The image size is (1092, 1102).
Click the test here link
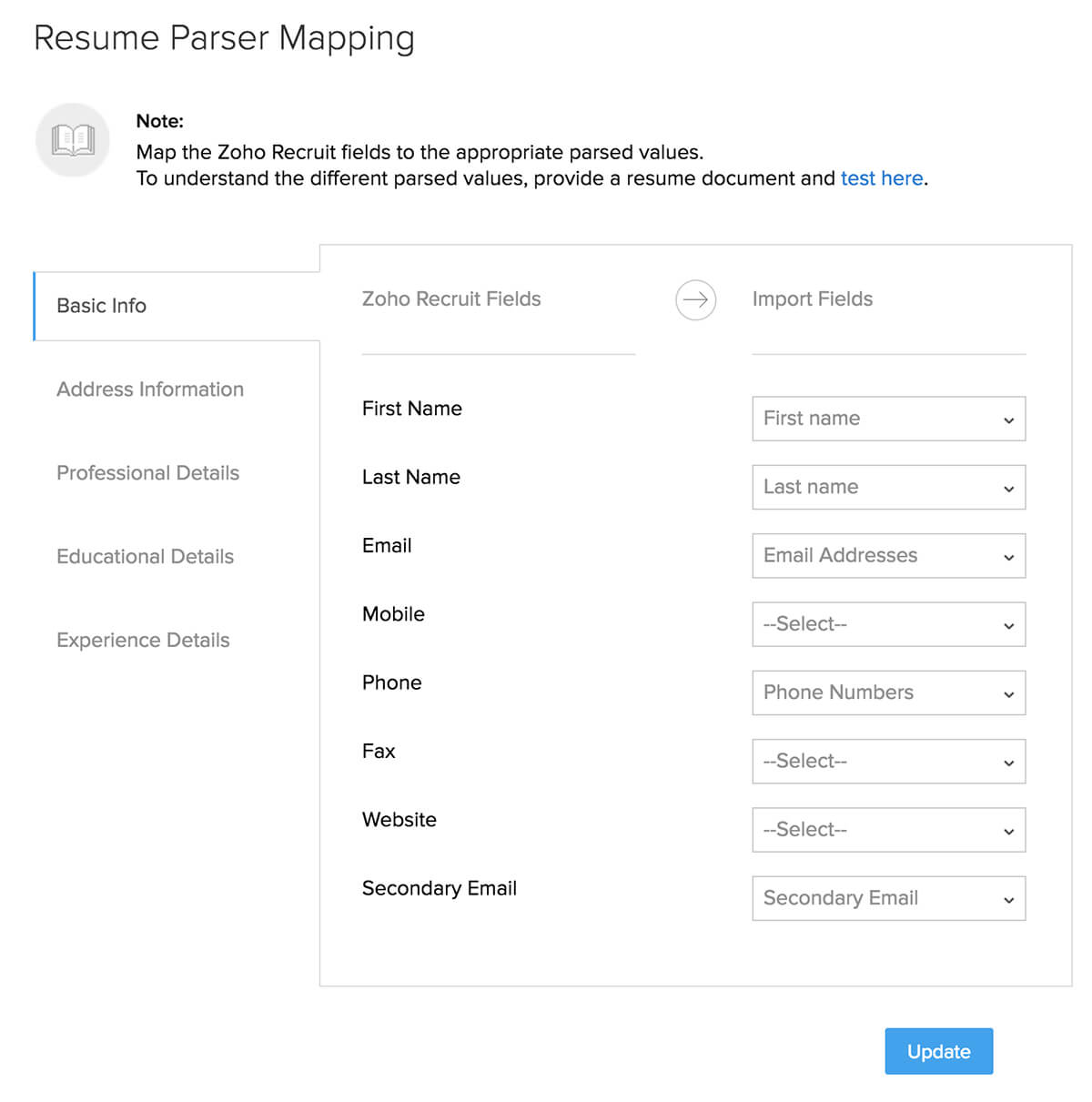coord(881,178)
